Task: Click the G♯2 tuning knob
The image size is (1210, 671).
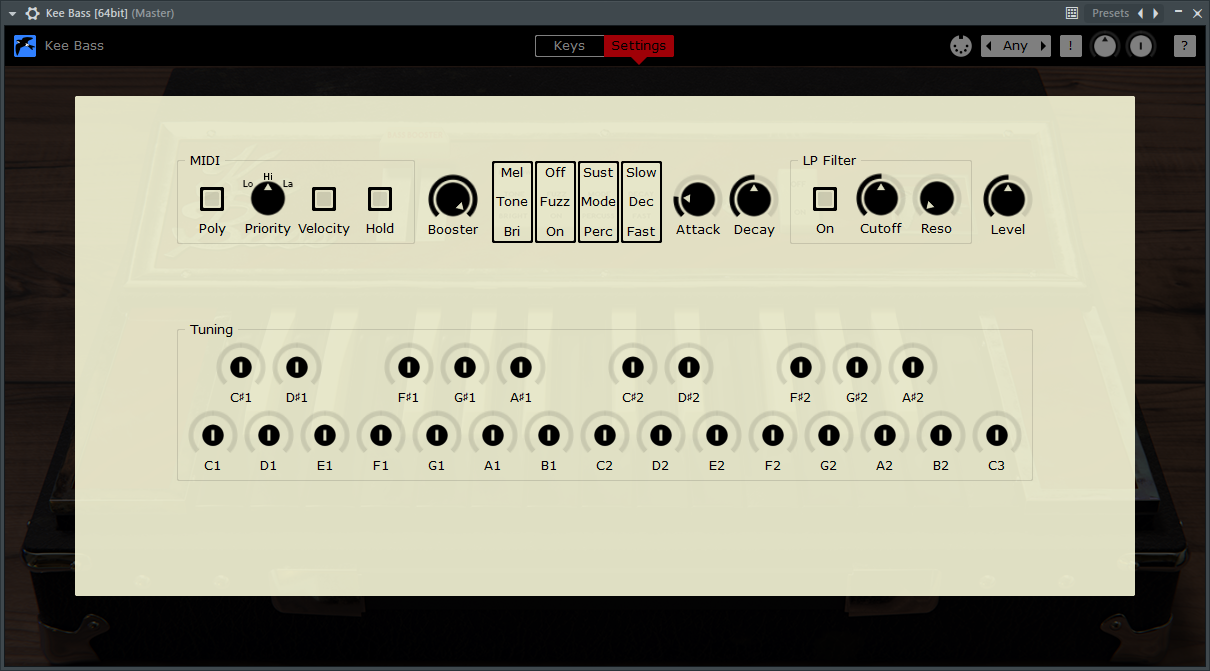Action: tap(856, 367)
